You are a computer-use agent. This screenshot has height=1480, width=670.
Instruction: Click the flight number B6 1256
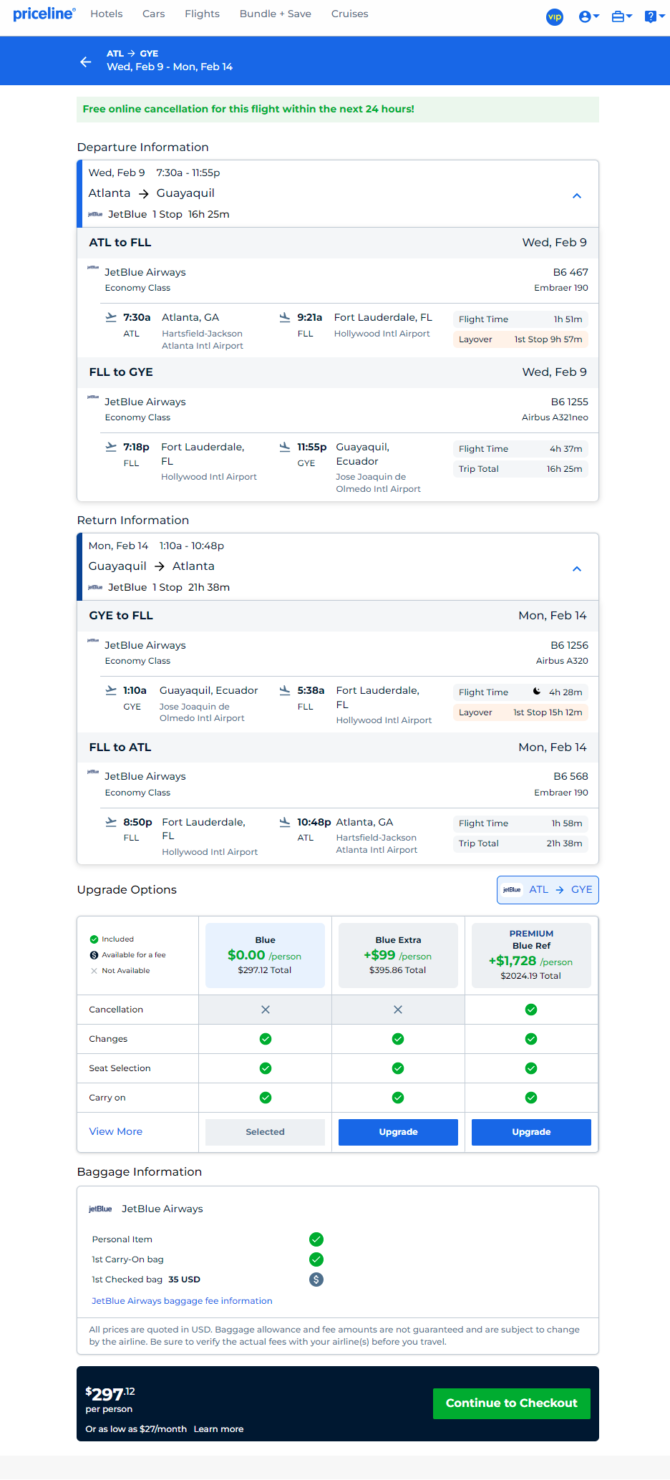point(568,645)
